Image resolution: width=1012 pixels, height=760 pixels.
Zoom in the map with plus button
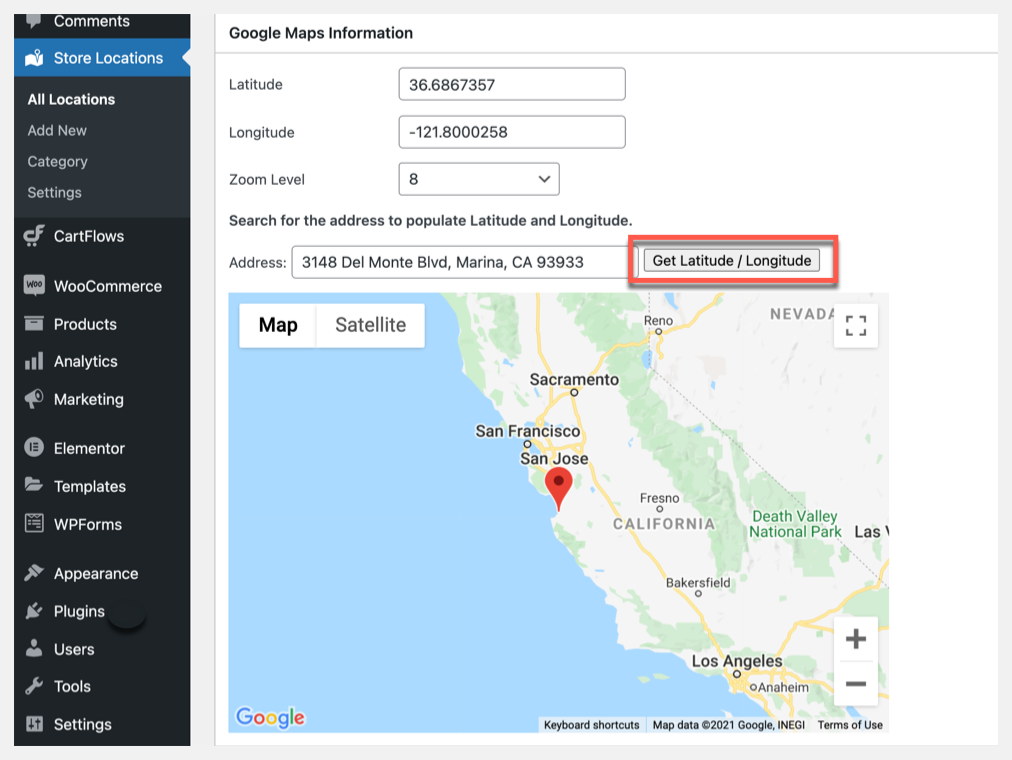[x=855, y=639]
